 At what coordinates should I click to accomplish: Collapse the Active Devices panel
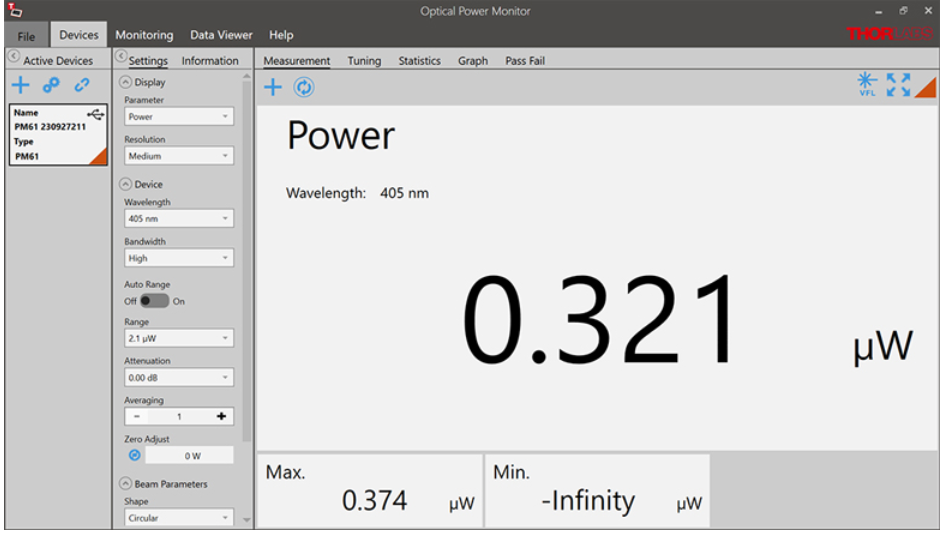point(14,59)
